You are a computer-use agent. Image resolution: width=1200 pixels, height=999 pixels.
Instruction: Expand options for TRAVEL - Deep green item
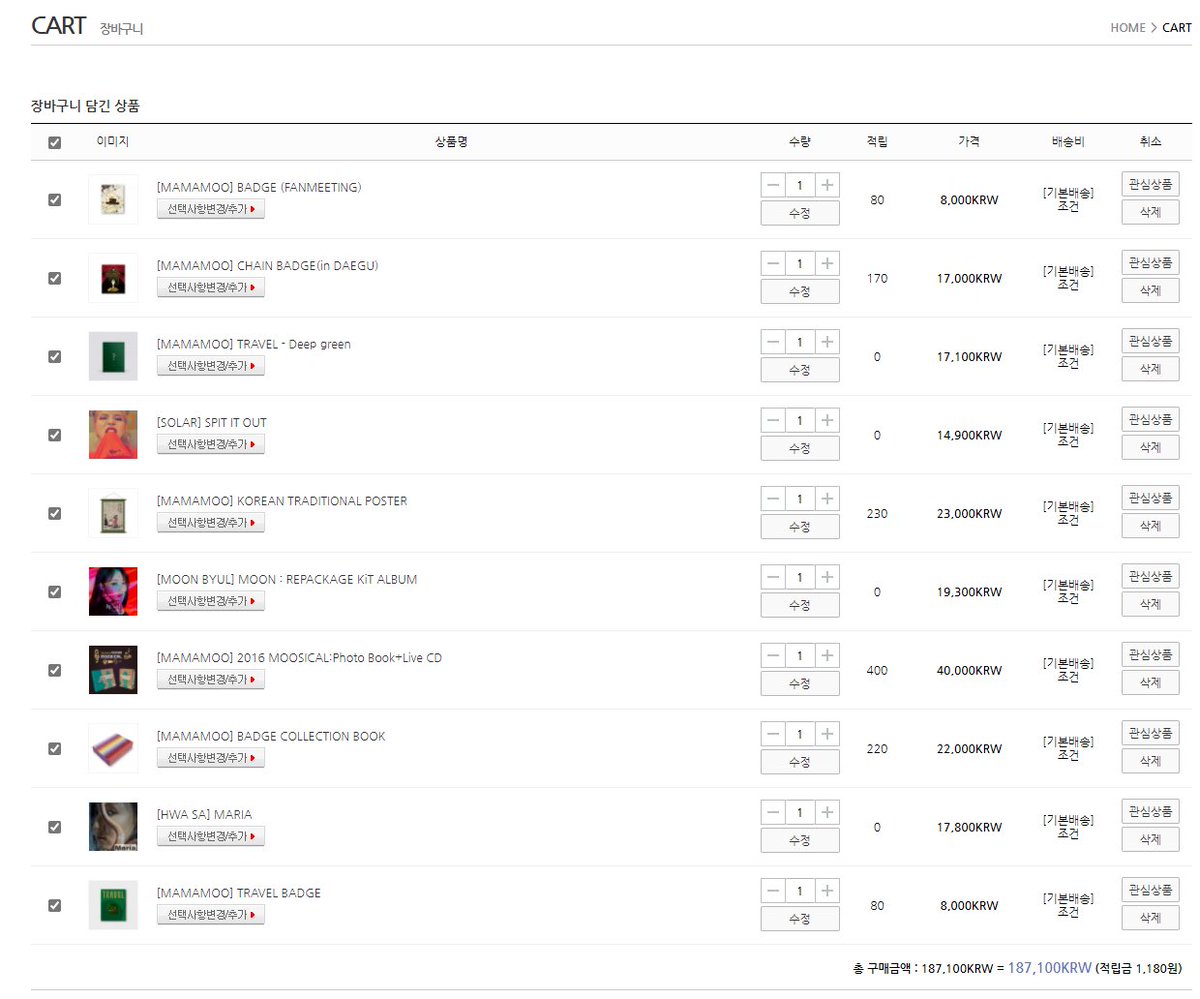pyautogui.click(x=210, y=366)
